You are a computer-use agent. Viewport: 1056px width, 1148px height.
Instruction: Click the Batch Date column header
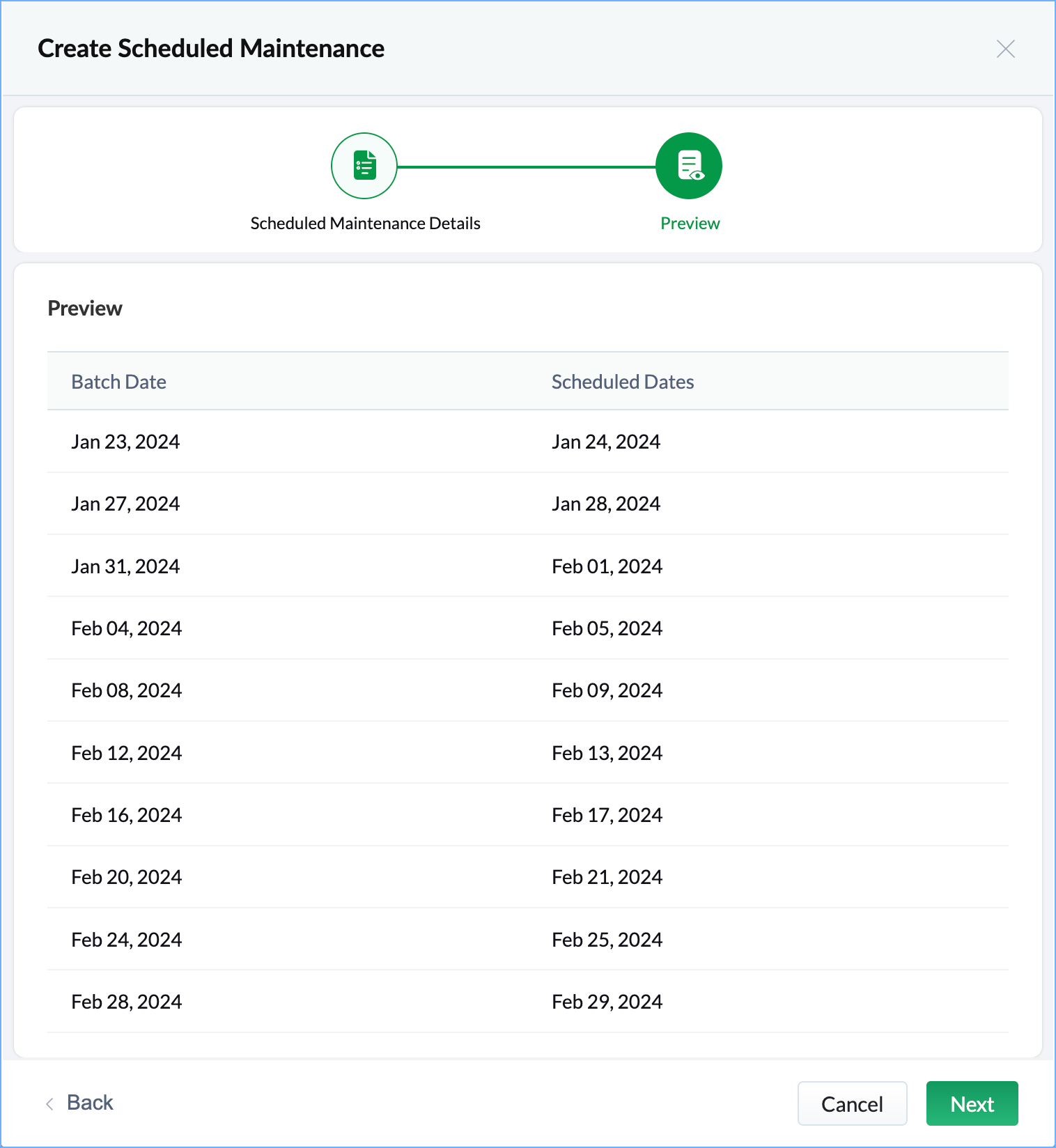coord(118,382)
